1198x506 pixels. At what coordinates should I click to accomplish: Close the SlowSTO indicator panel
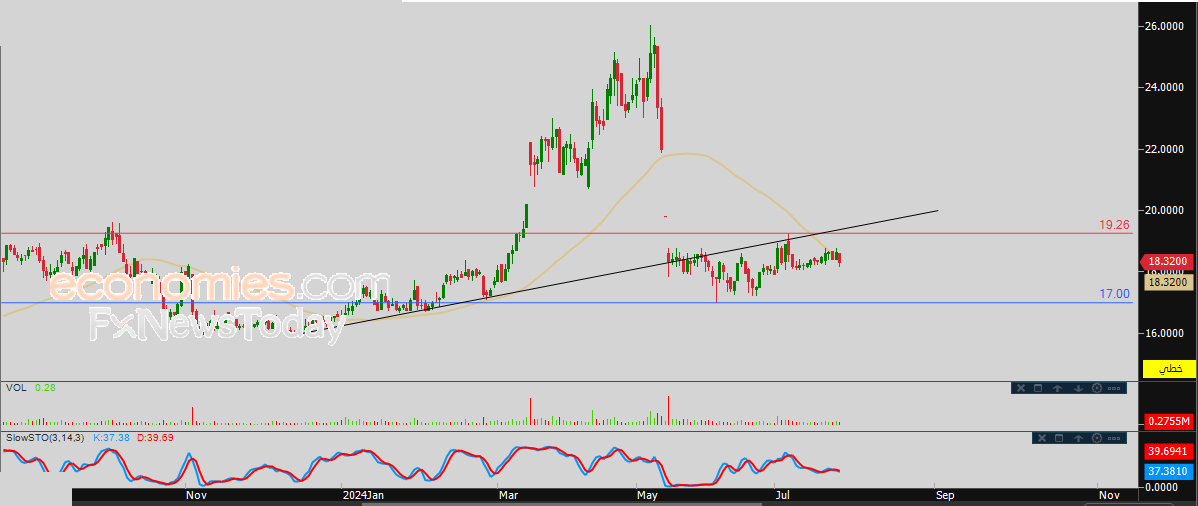pos(1042,438)
